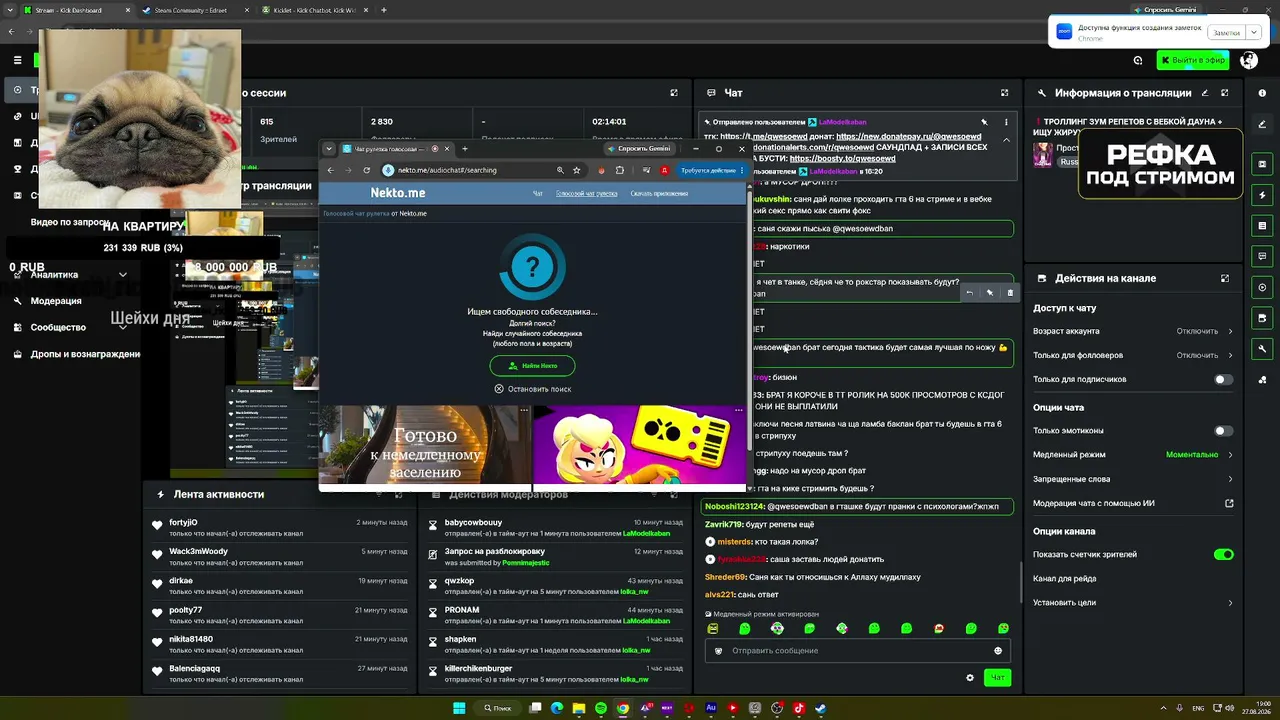The width and height of the screenshot is (1280, 720).
Task: Click the boosty.to/qwesoewd link in chat
Action: (842, 158)
